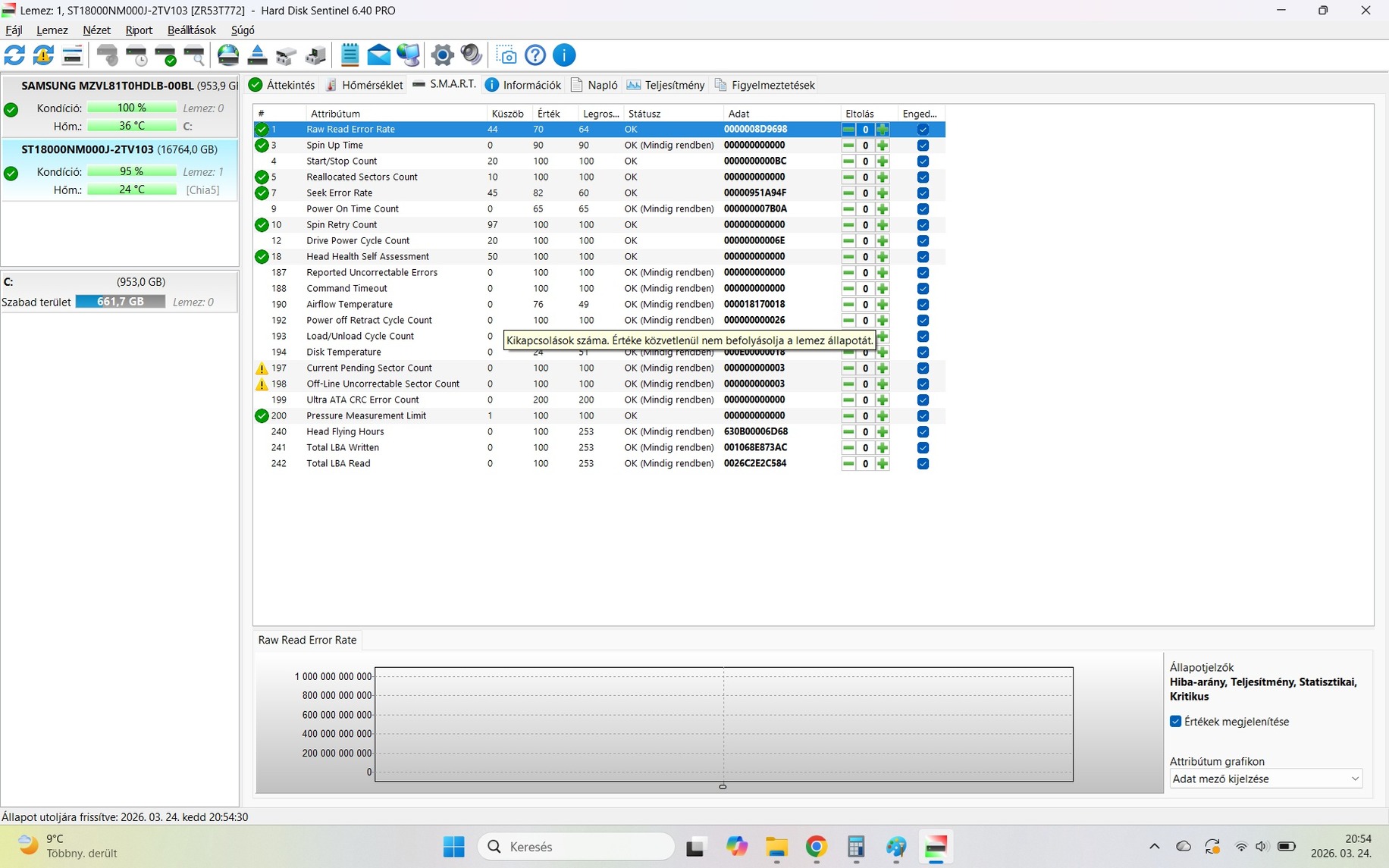Click the warning icon on Off-Line Uncorrectable row
Image resolution: width=1389 pixels, height=868 pixels.
click(262, 384)
